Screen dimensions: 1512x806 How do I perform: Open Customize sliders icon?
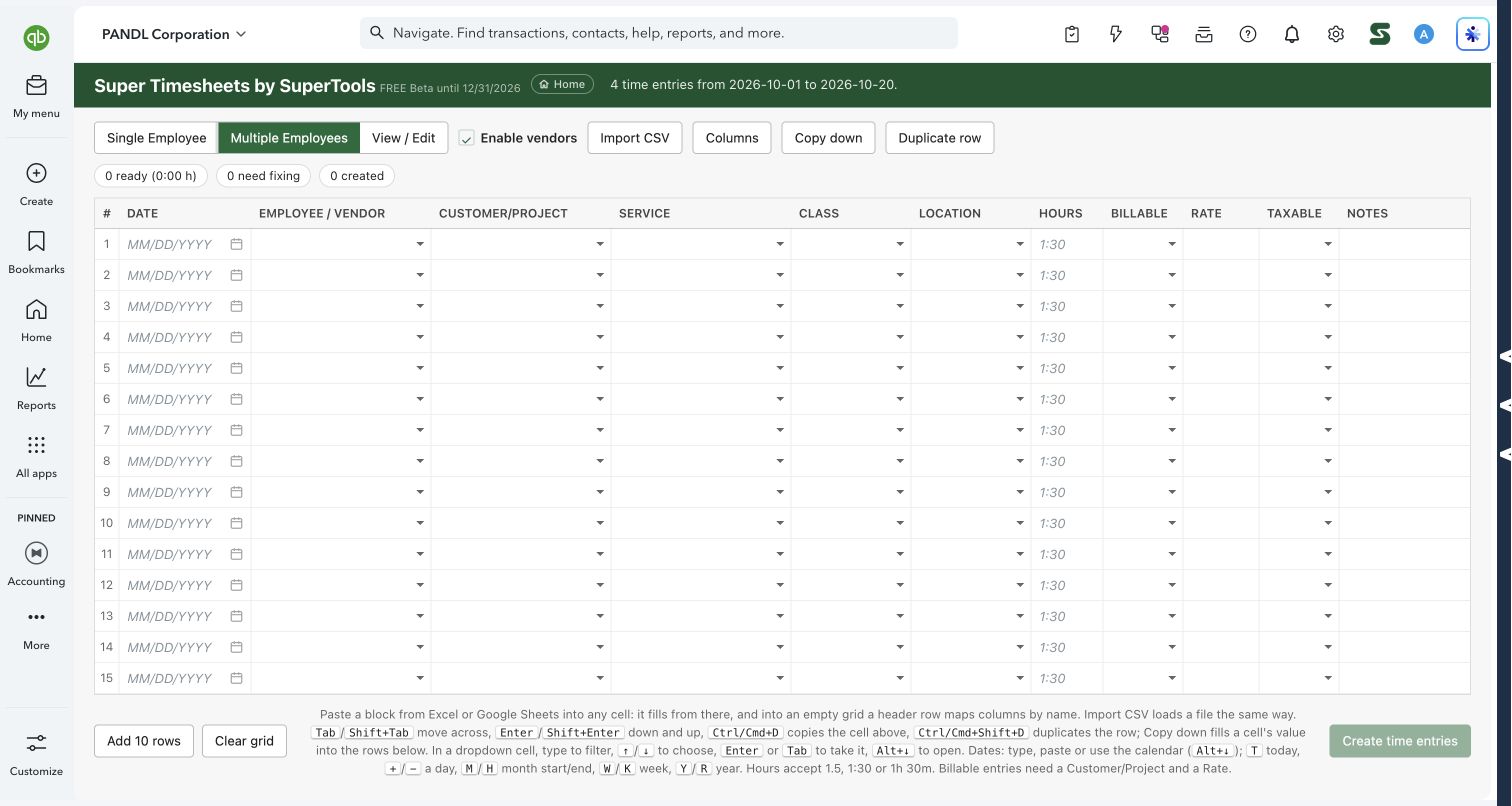click(36, 743)
